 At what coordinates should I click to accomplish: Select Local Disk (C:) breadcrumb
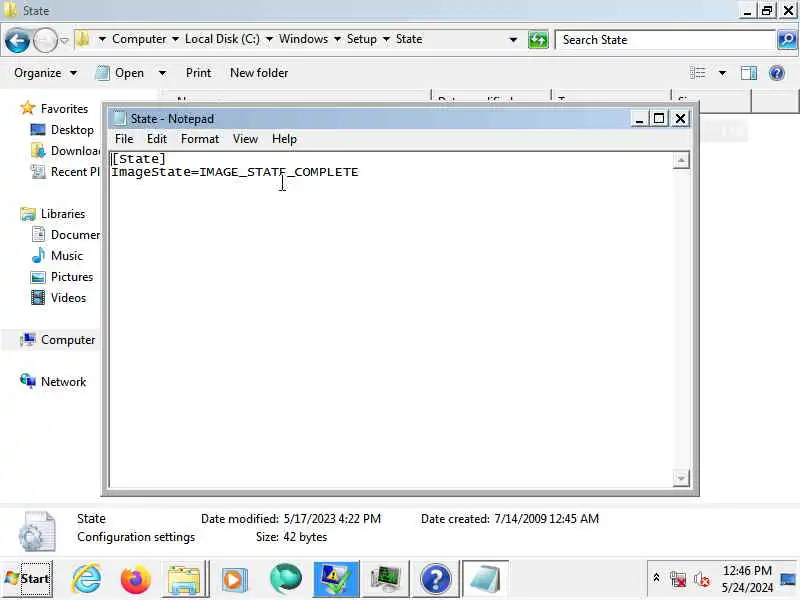tap(222, 39)
